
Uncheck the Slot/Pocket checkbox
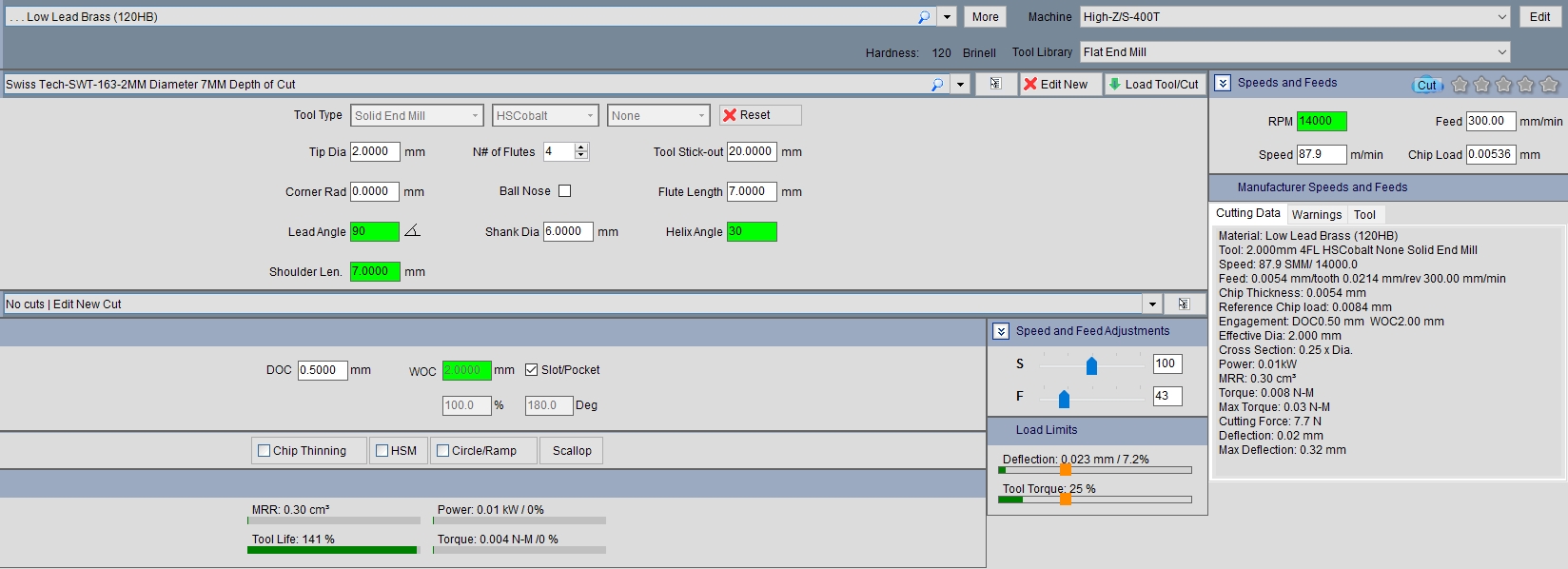532,370
